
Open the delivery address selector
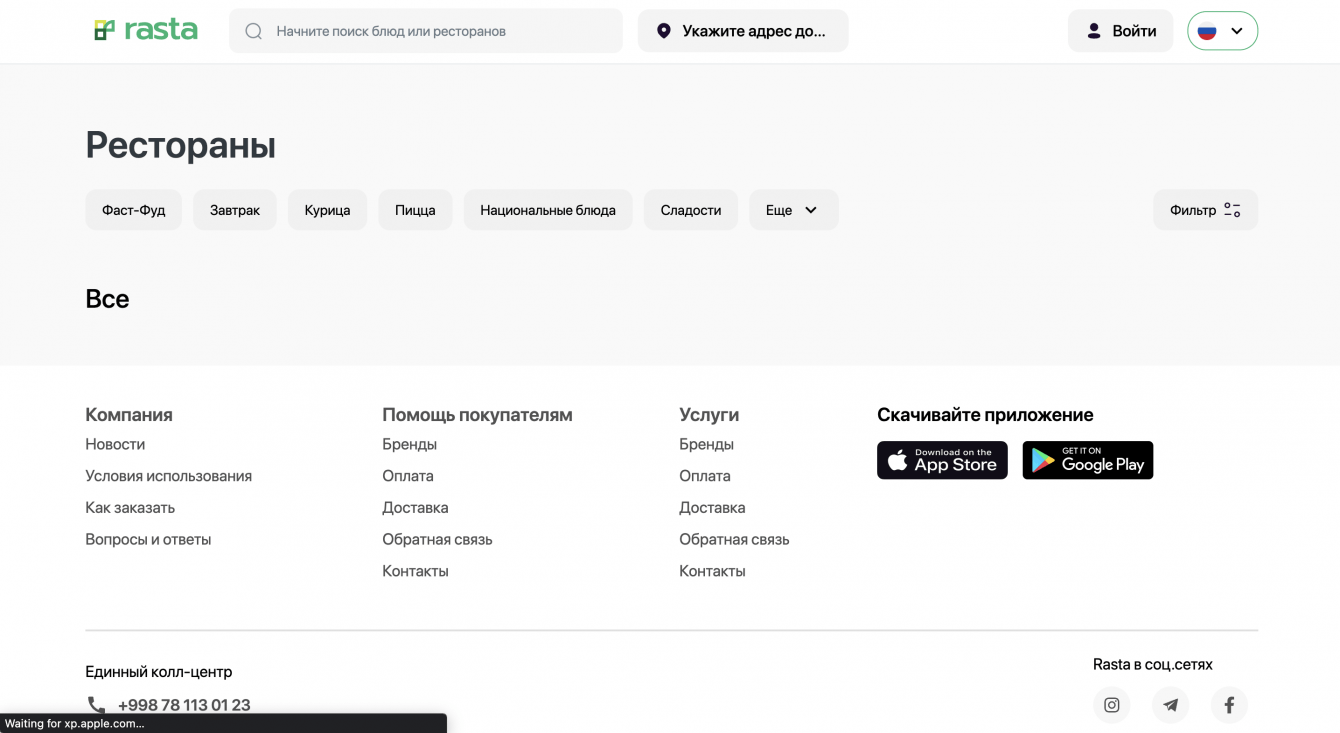(x=743, y=31)
